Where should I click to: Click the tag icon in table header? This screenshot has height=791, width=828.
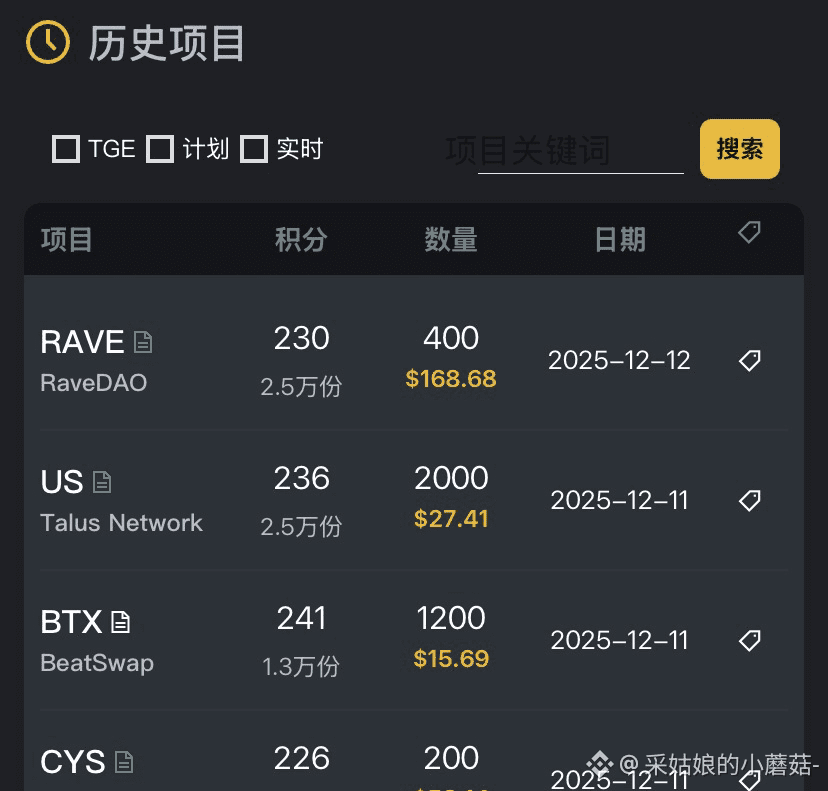point(749,232)
